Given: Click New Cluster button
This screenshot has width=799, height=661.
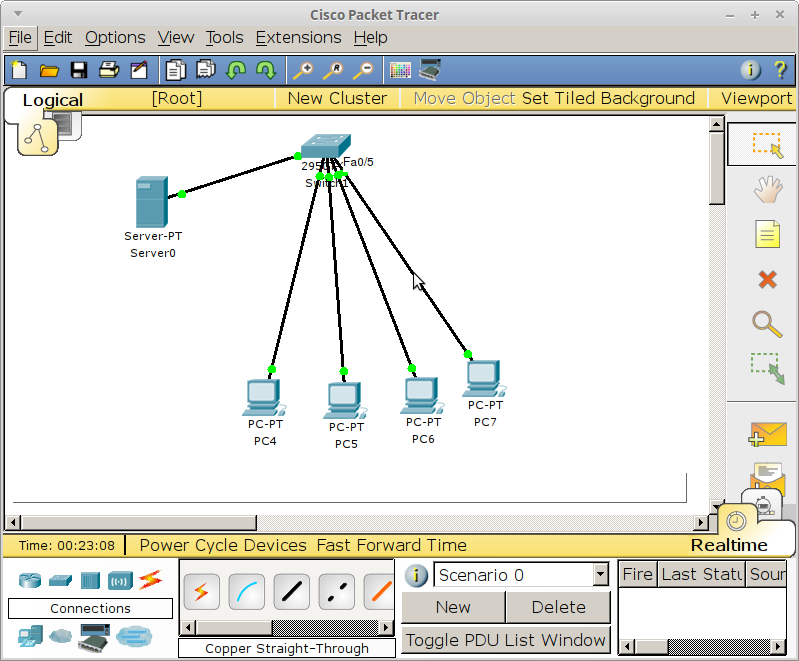Looking at the screenshot, I should click(337, 98).
